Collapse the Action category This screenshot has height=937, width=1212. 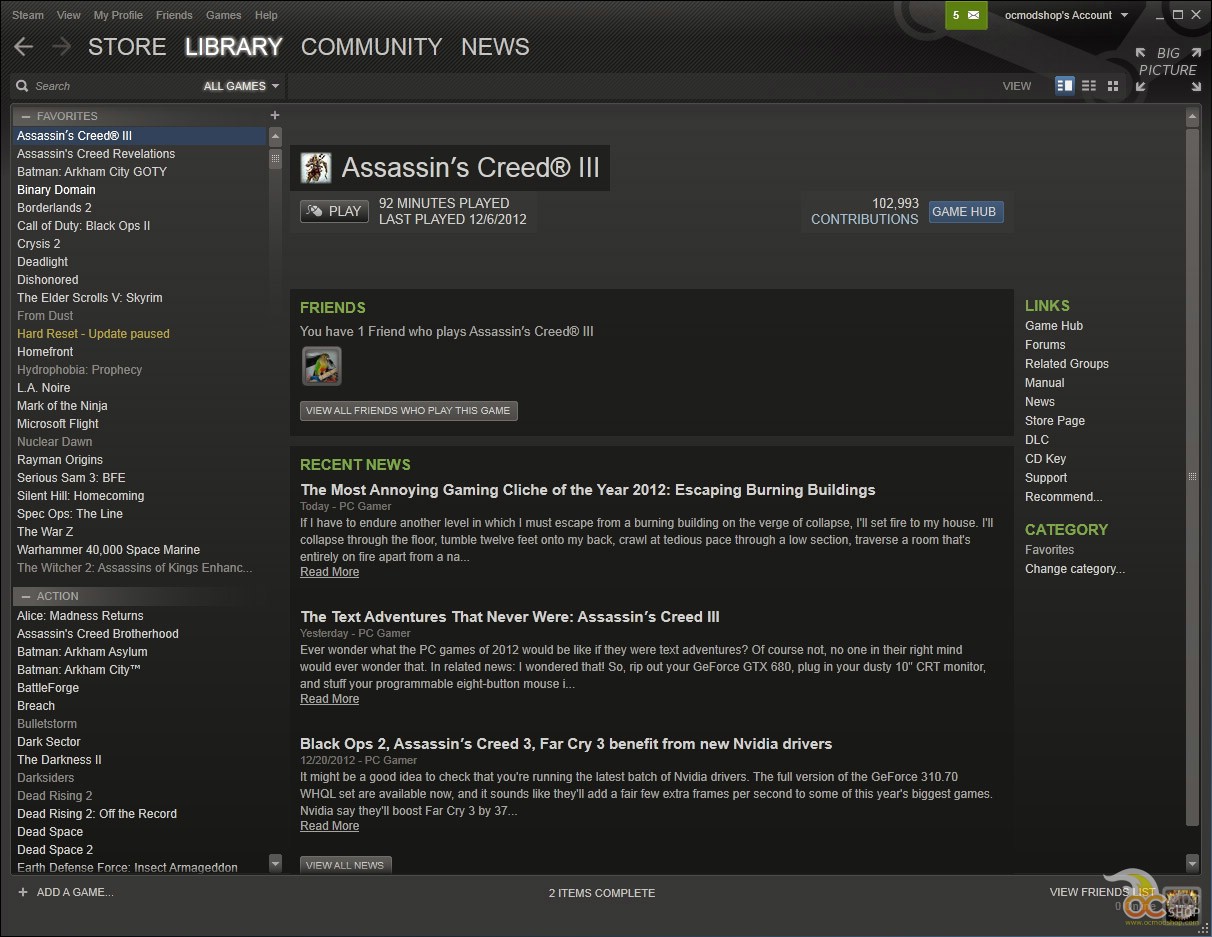pos(26,596)
